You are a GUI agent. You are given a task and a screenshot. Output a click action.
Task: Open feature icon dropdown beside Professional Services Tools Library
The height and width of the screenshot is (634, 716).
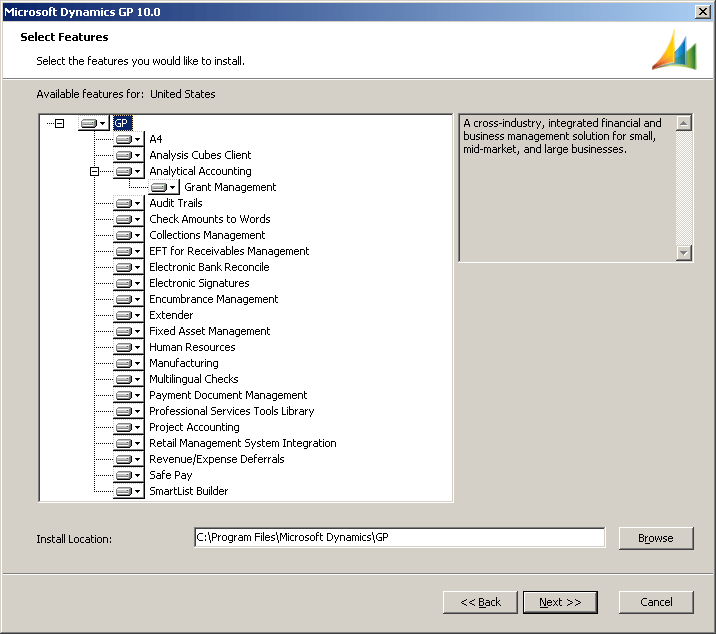pos(129,411)
